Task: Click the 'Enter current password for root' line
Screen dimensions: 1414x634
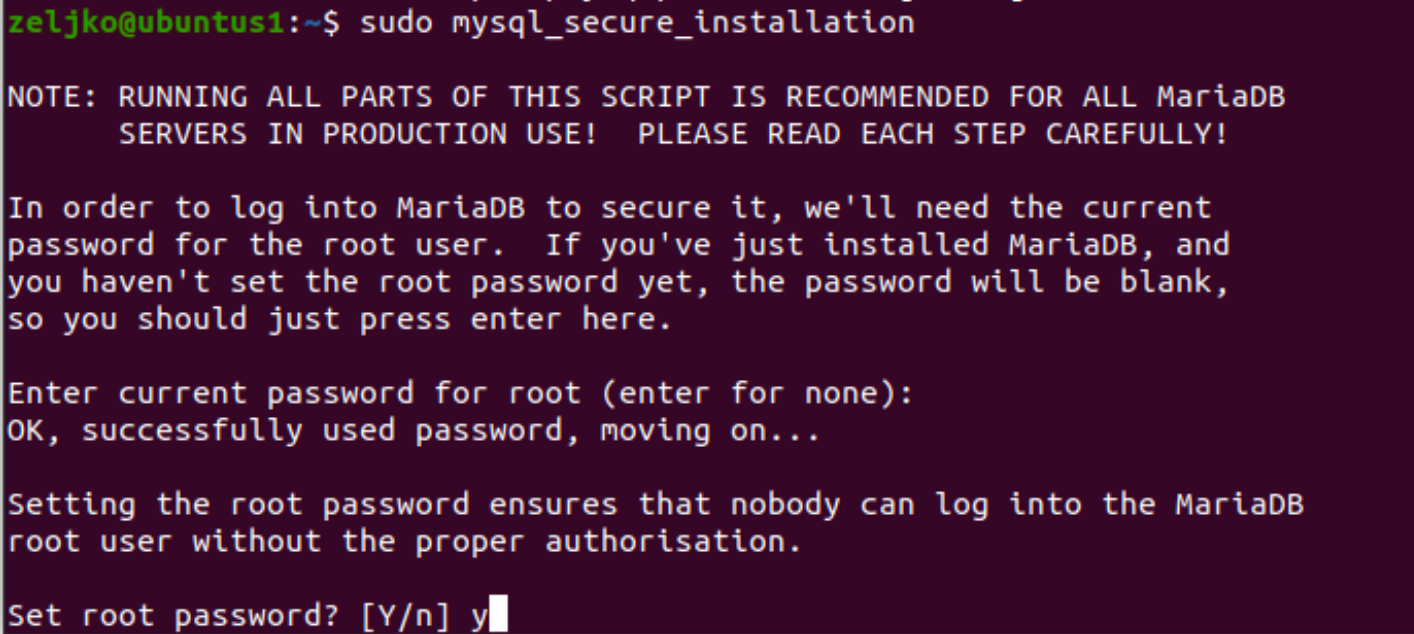Action: [x=460, y=394]
